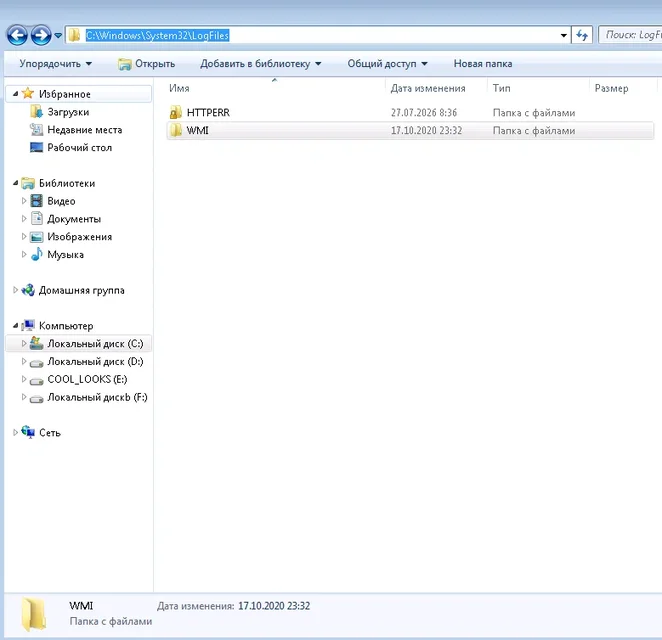Go back with the blue Back arrow
Screen dimensions: 662x640
coord(17,35)
